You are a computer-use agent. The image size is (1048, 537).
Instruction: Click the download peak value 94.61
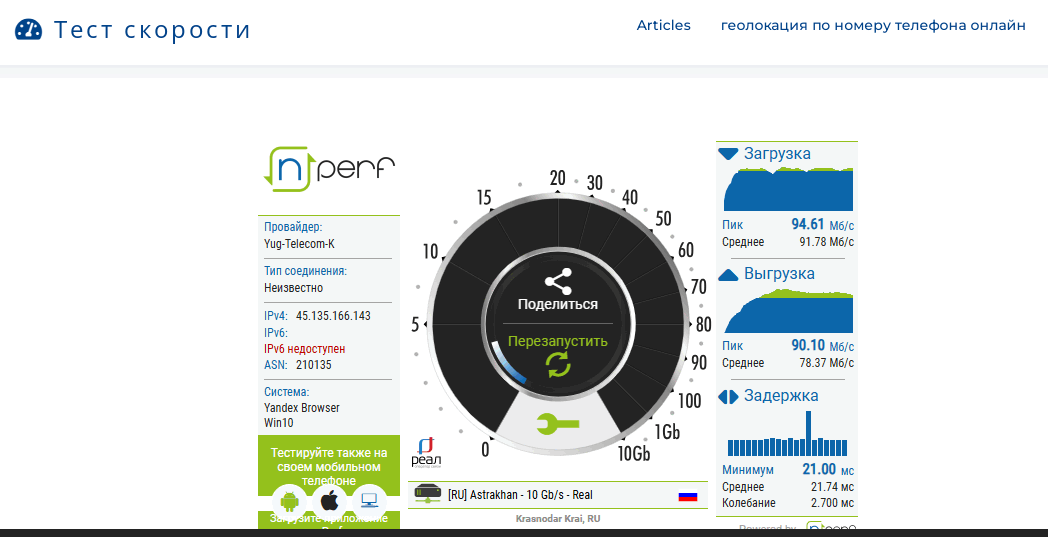tap(808, 224)
